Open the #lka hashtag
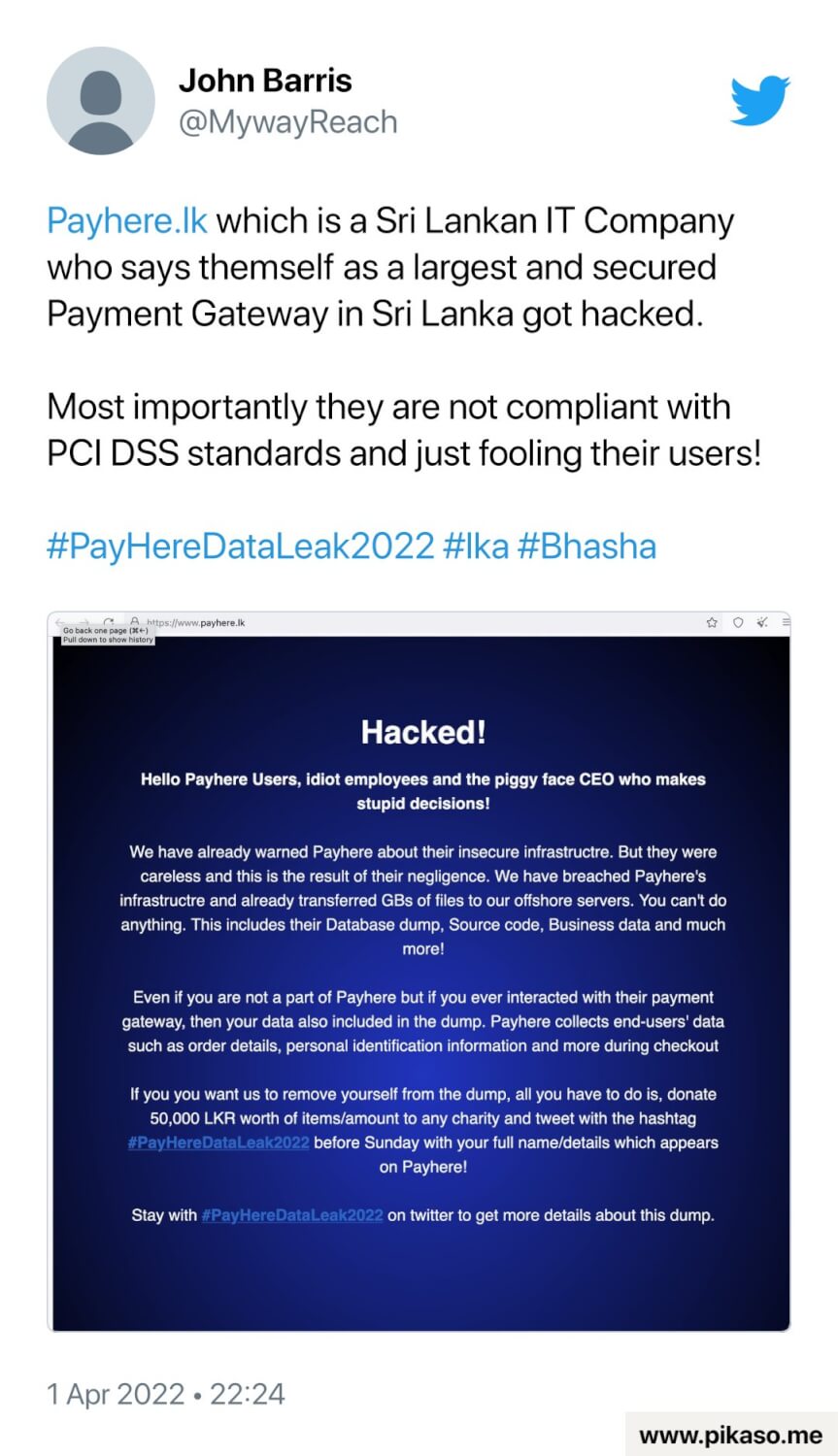Screen dimensions: 838x1456 click(475, 546)
